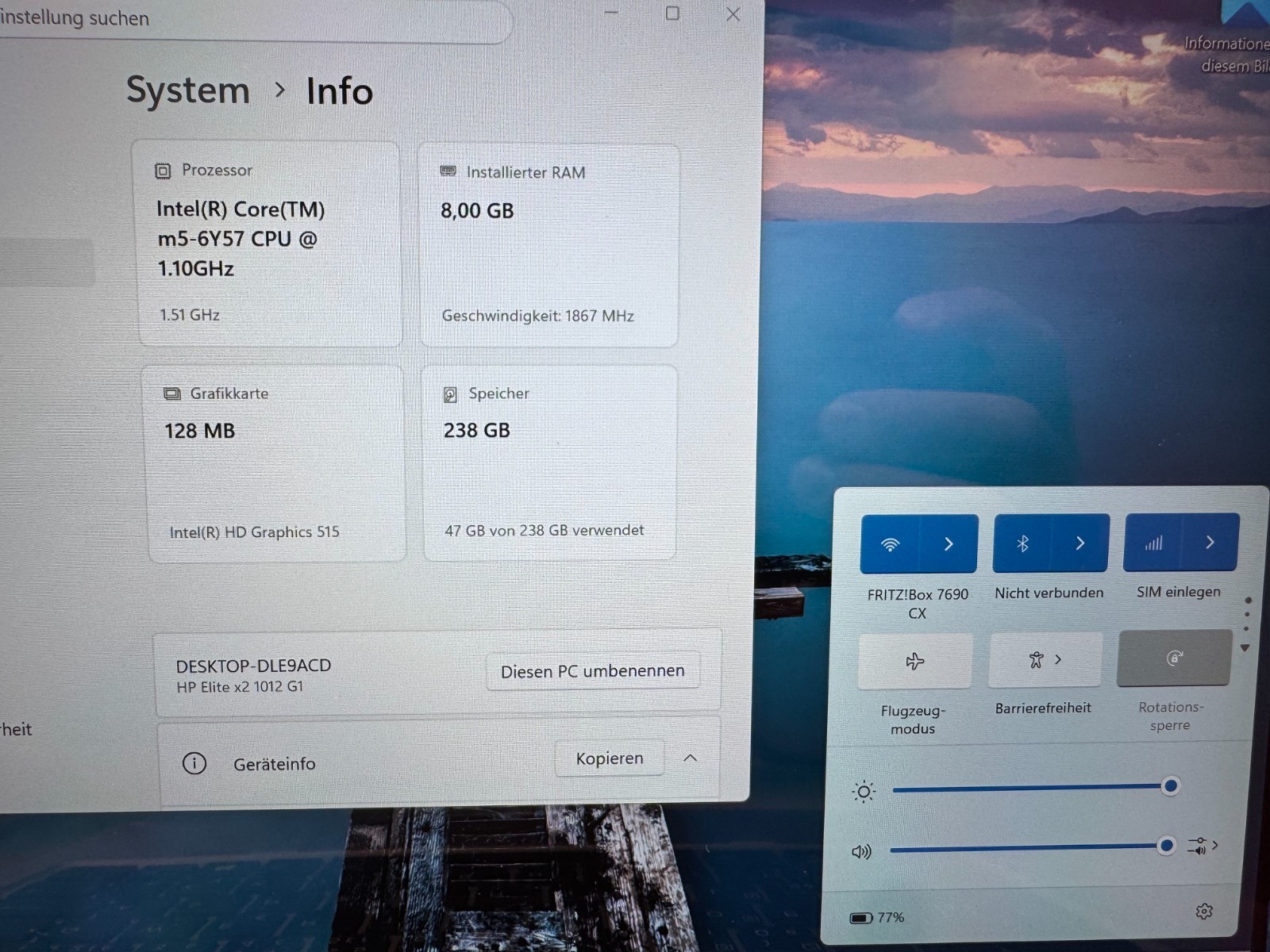This screenshot has height=952, width=1270.
Task: Open settings via the gear icon
Action: pos(1204,912)
